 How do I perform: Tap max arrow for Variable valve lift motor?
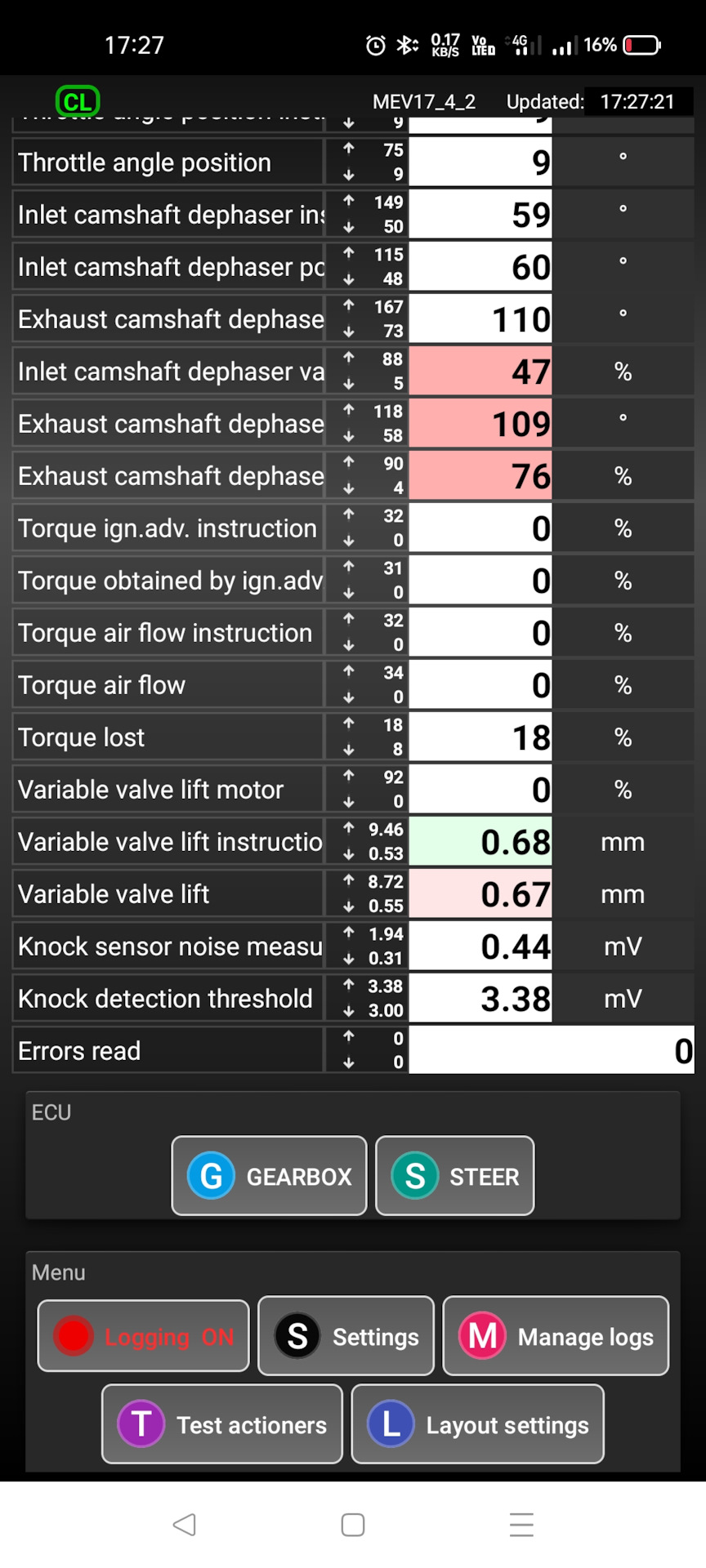349,776
